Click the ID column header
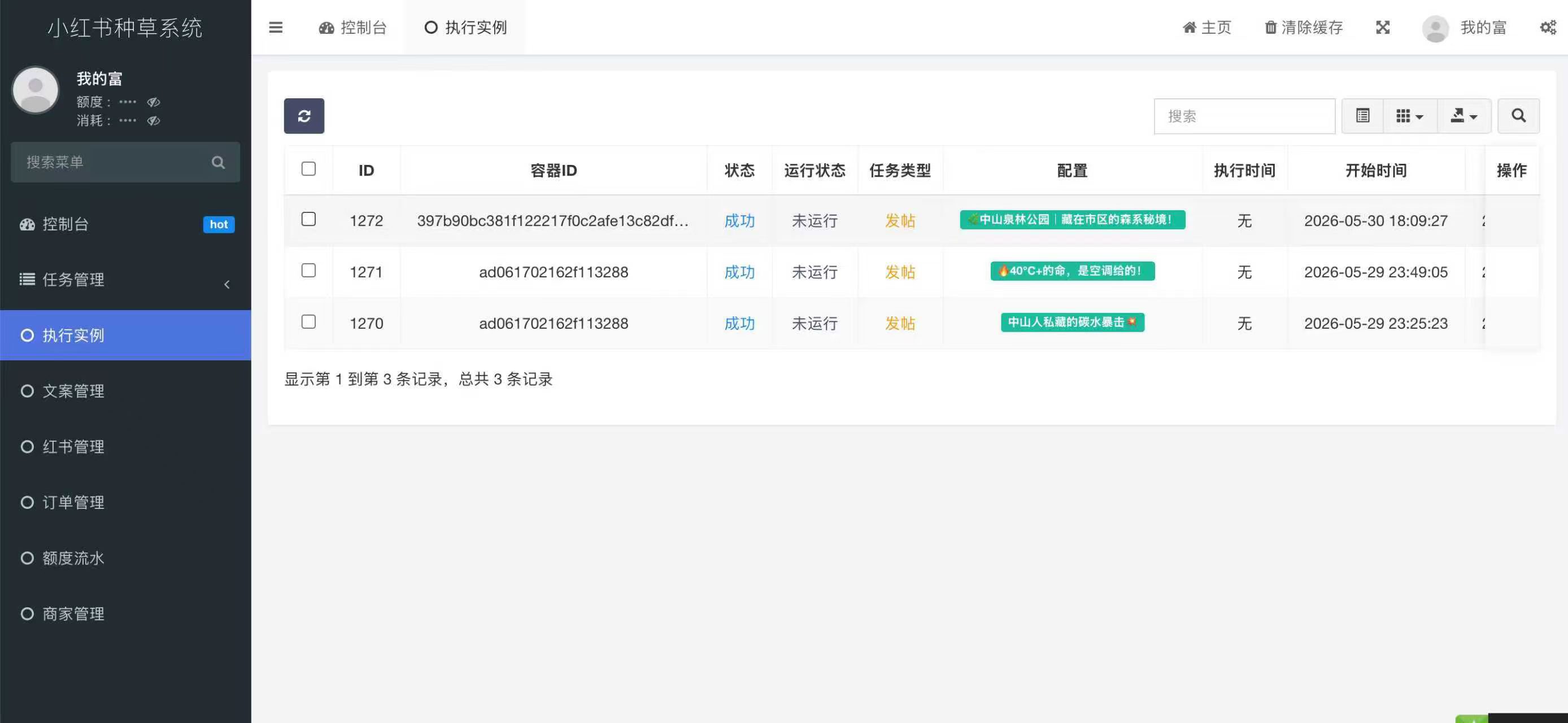 (367, 171)
